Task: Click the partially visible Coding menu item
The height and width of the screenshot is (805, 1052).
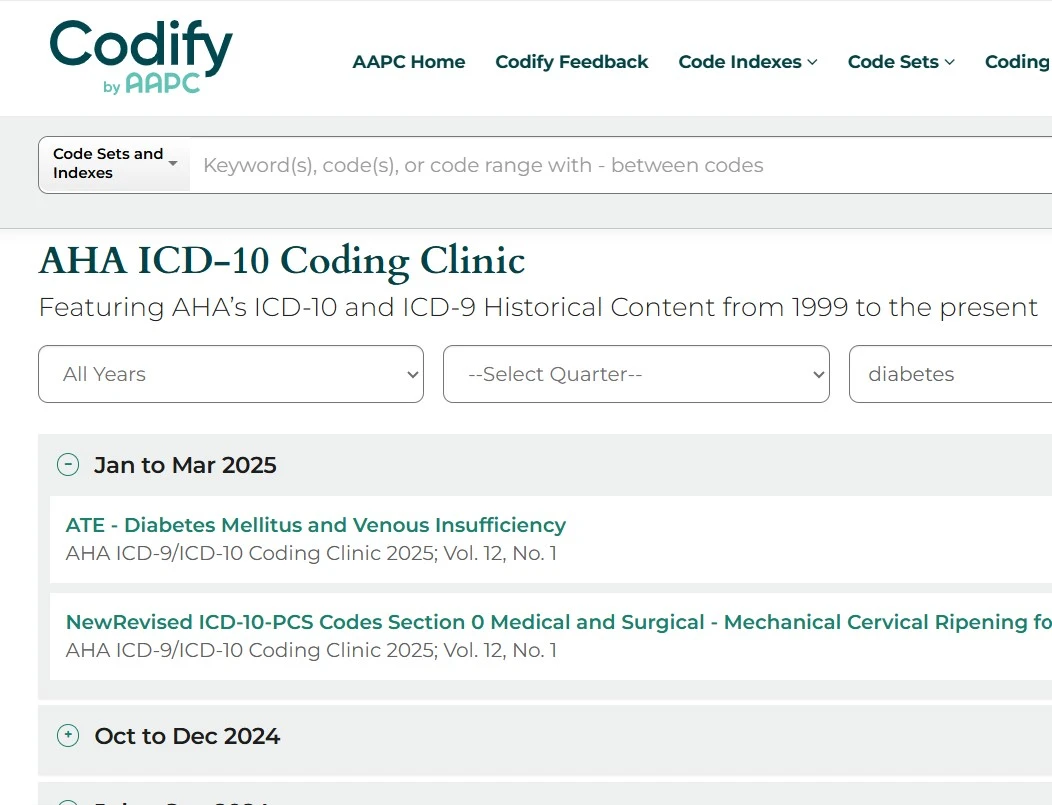Action: pyautogui.click(x=1016, y=62)
